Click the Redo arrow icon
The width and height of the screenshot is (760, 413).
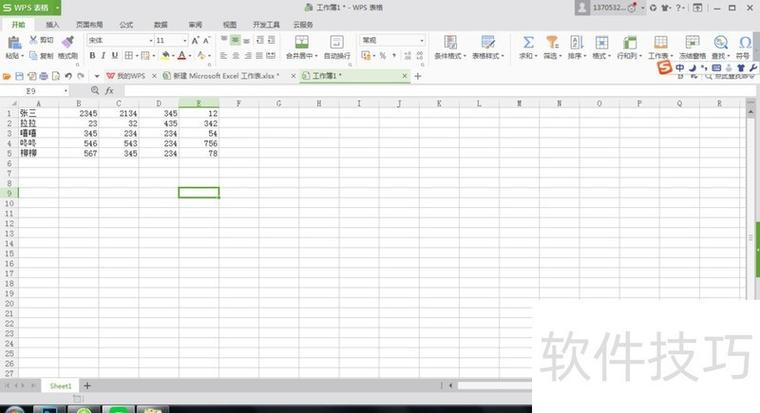[x=81, y=76]
